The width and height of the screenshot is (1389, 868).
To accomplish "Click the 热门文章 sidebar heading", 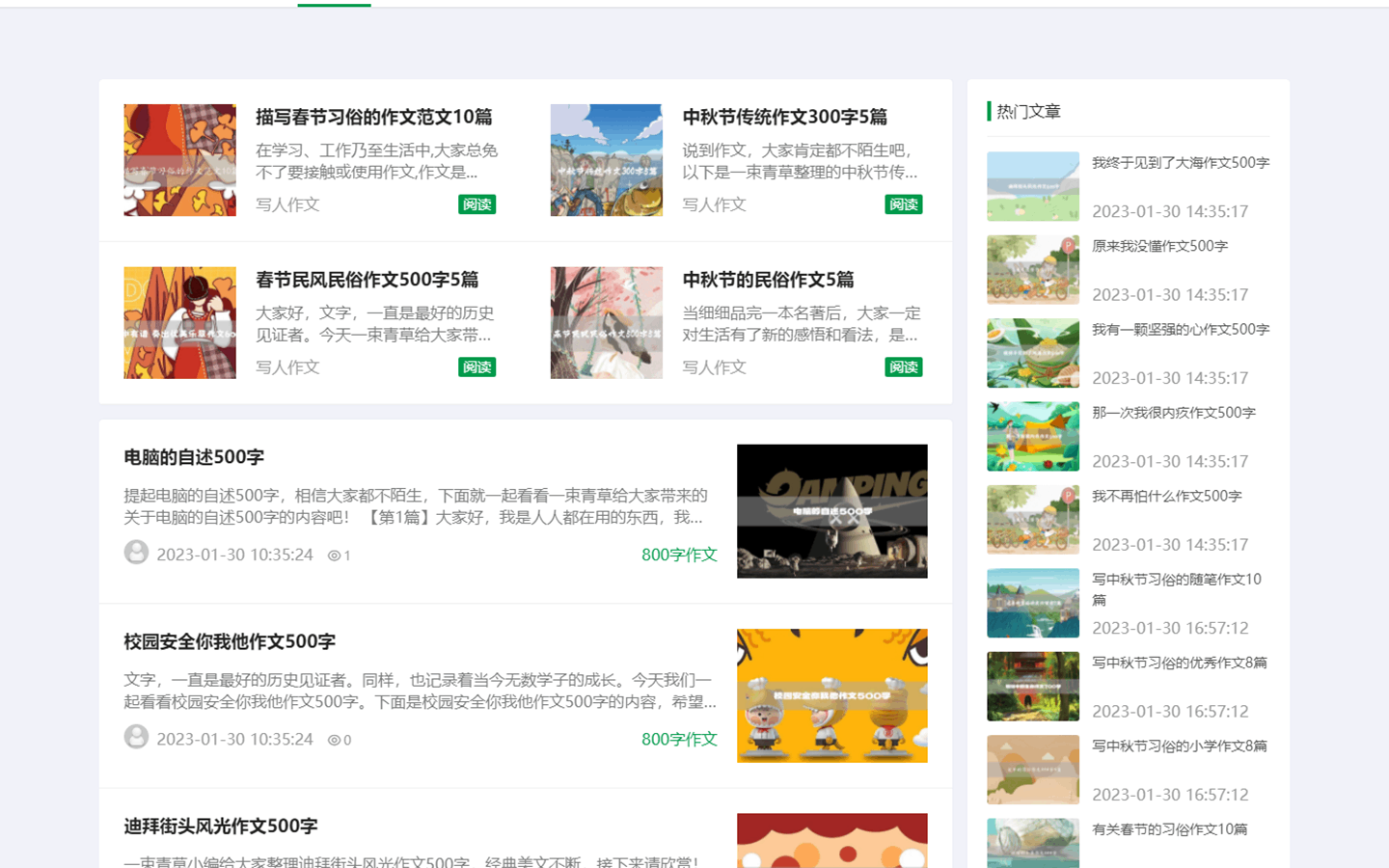I will coord(1028,112).
